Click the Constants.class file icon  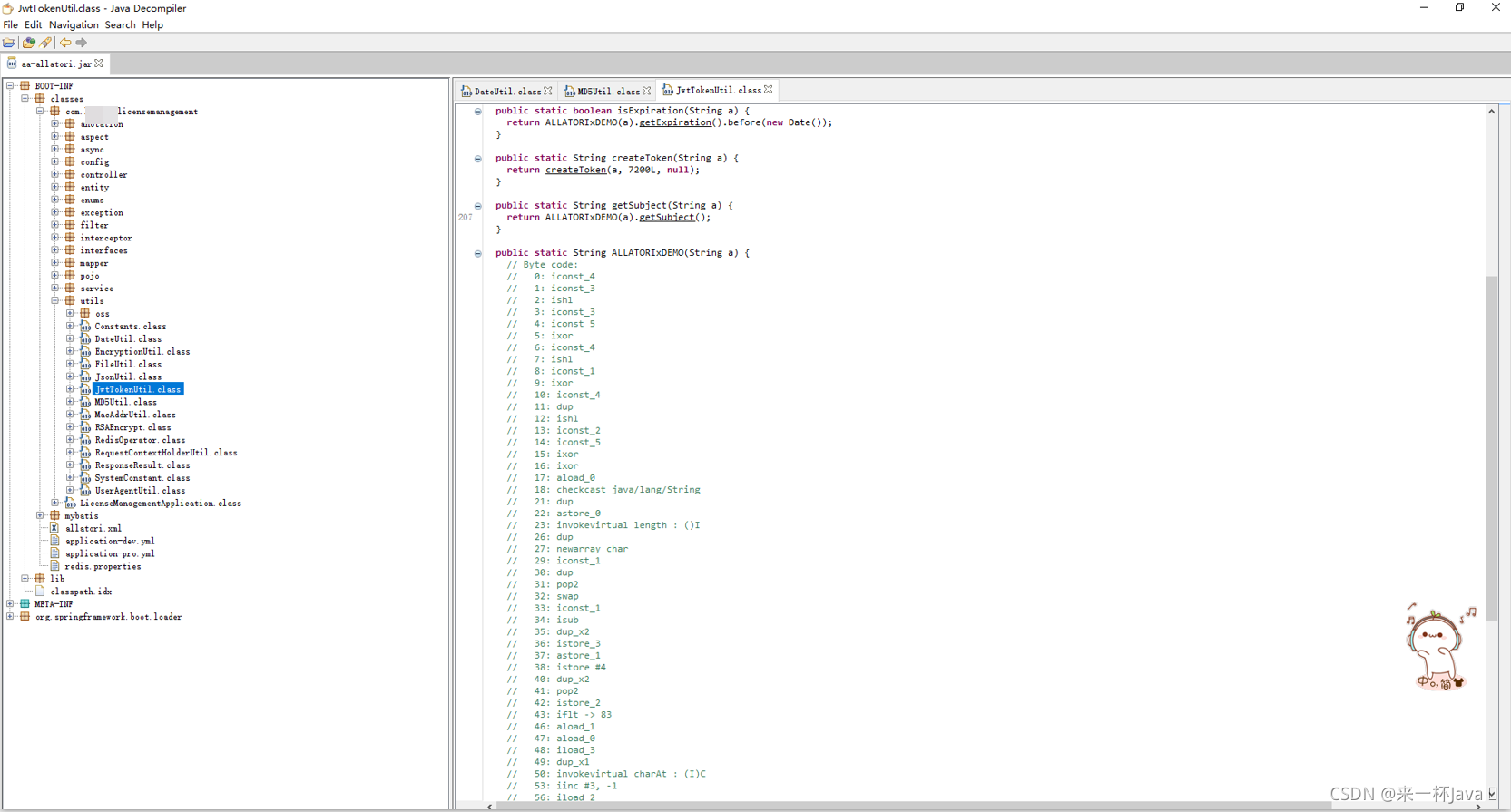[x=85, y=326]
